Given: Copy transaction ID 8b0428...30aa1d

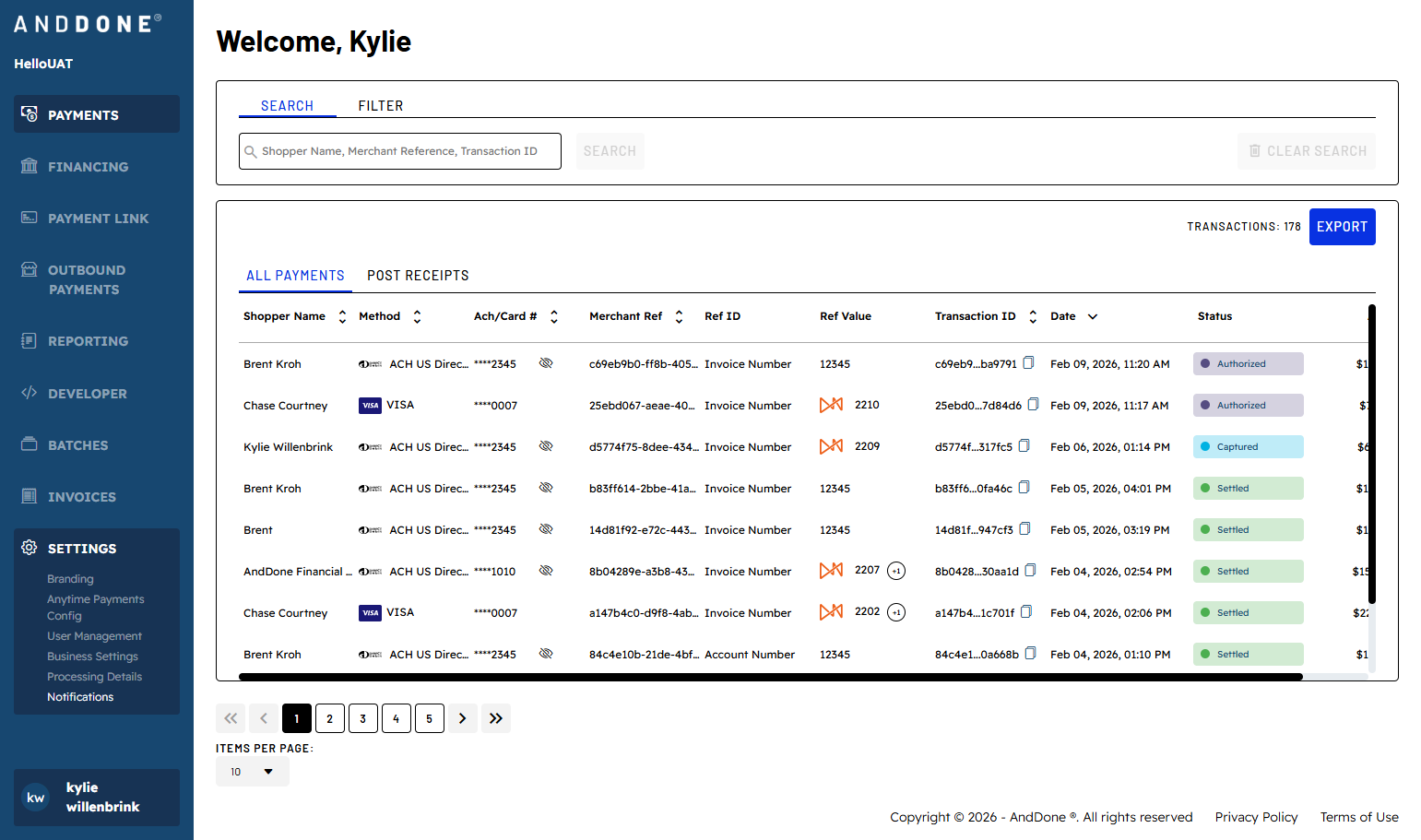Looking at the screenshot, I should [x=1031, y=571].
